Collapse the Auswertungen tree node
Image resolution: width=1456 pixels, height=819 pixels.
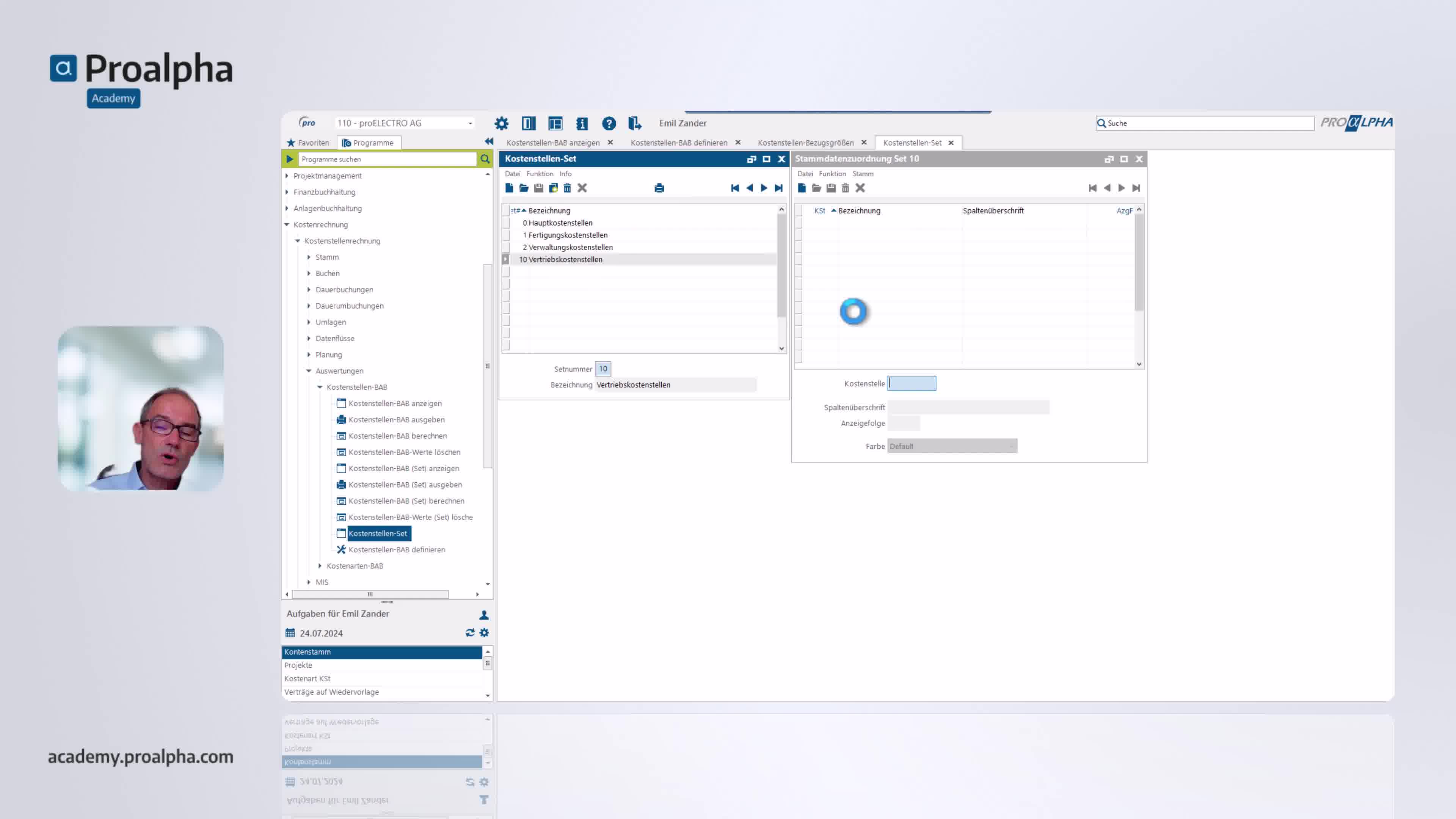click(309, 371)
